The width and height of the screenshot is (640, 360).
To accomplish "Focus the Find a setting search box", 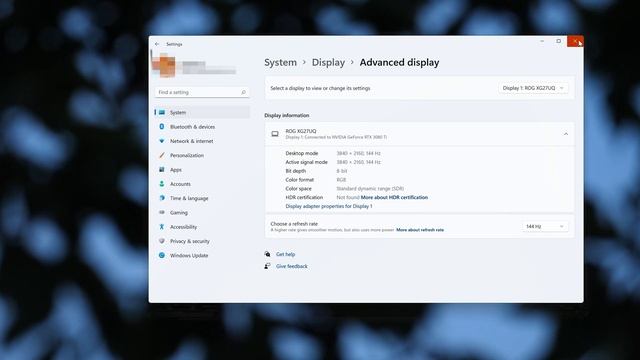I will point(202,92).
